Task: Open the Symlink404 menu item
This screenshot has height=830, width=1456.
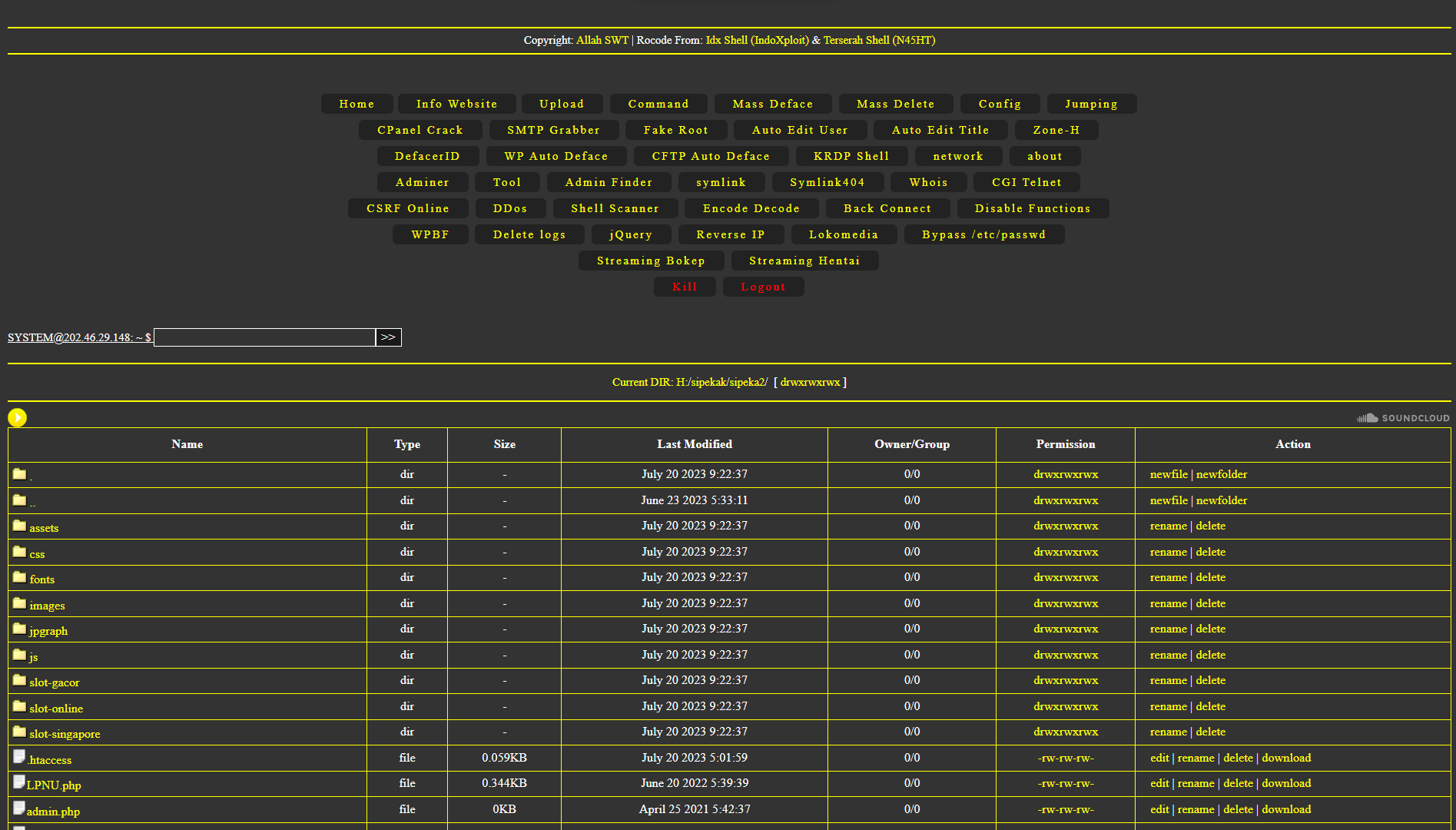Action: pyautogui.click(x=827, y=182)
